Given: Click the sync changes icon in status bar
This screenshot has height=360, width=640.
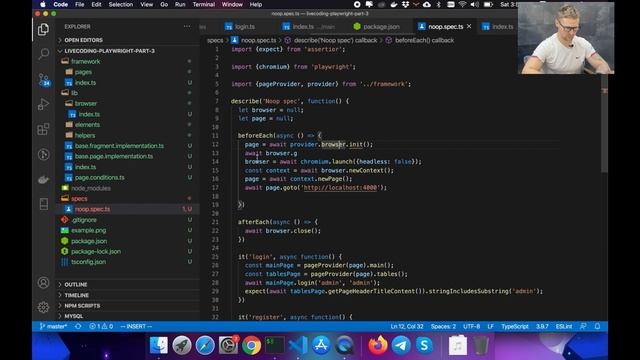Looking at the screenshot, I should 78,326.
